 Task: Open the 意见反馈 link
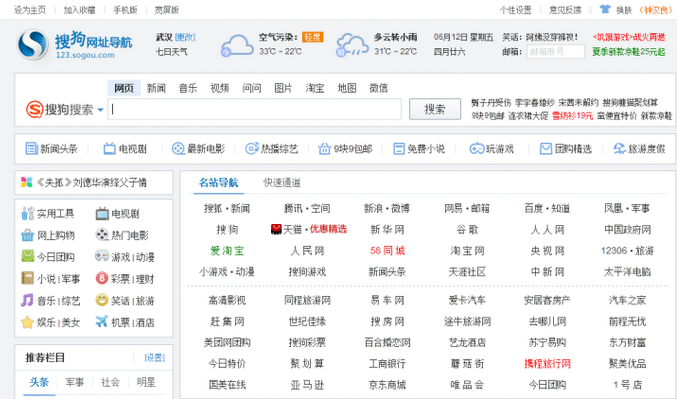565,10
